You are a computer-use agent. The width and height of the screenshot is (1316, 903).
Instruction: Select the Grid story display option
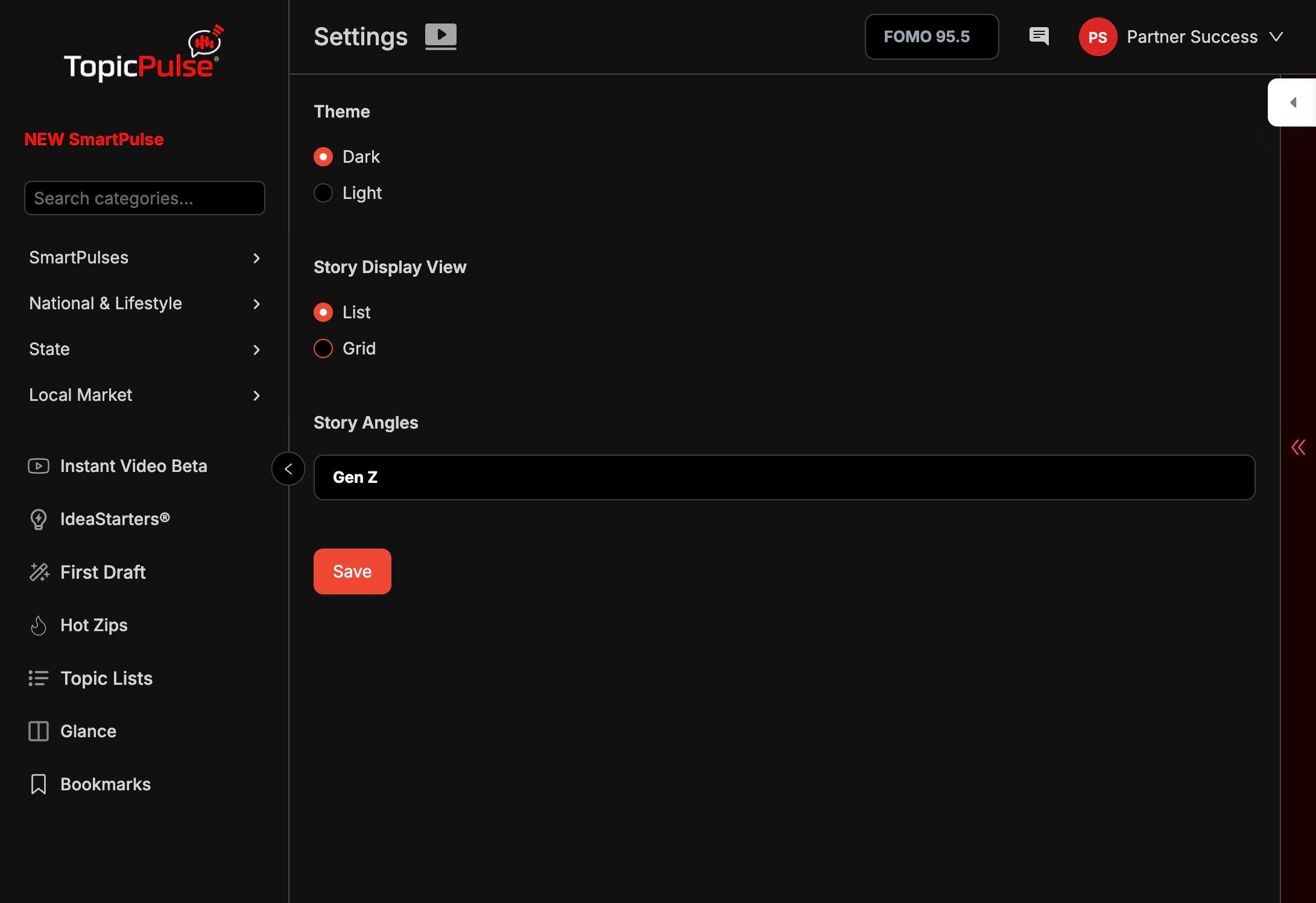323,348
